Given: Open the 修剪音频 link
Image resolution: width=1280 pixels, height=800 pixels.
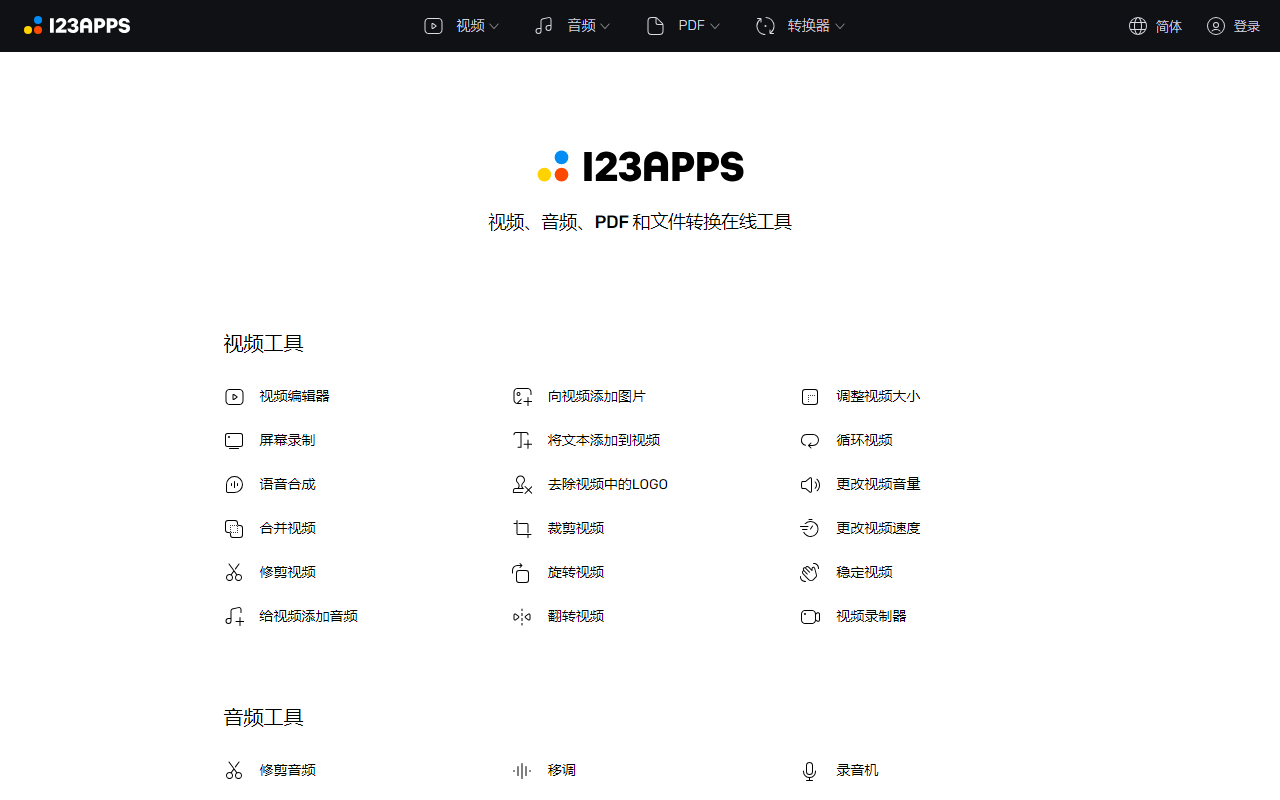Looking at the screenshot, I should (x=287, y=771).
